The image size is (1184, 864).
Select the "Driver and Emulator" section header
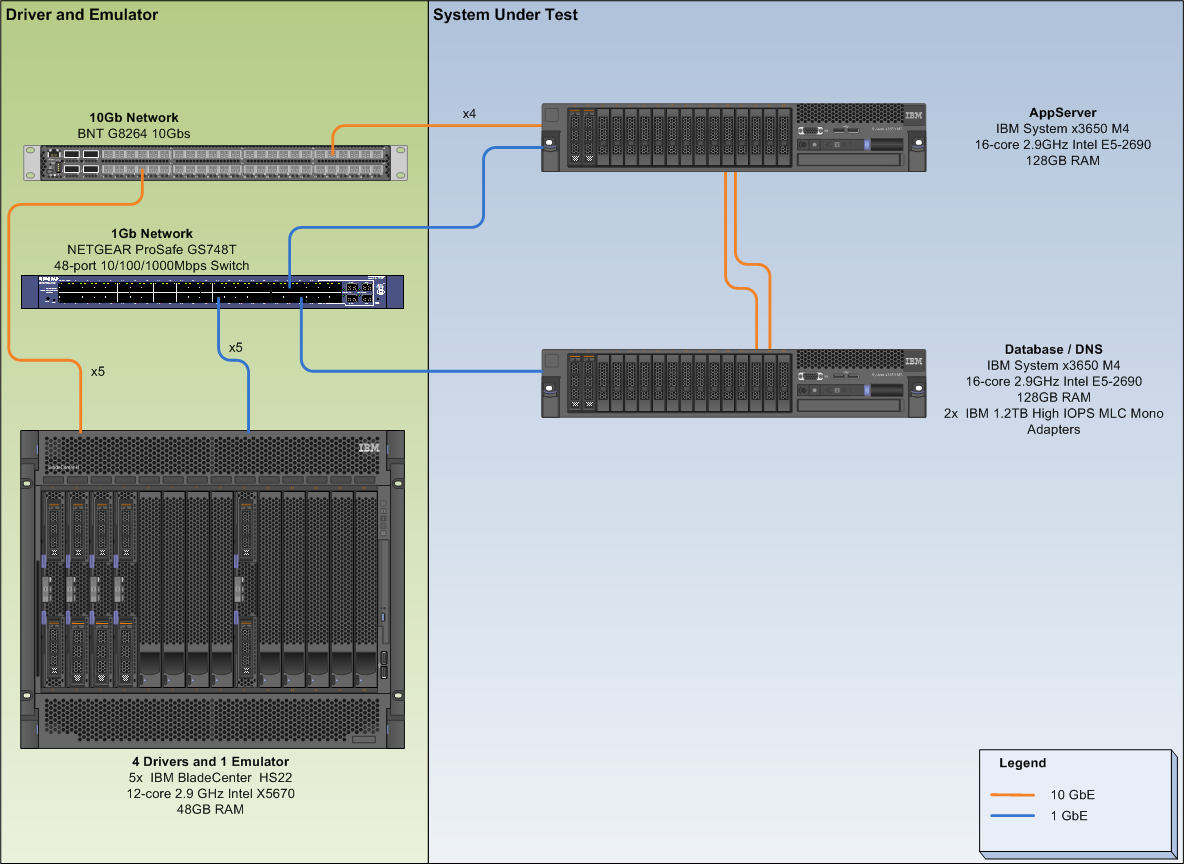pos(82,15)
